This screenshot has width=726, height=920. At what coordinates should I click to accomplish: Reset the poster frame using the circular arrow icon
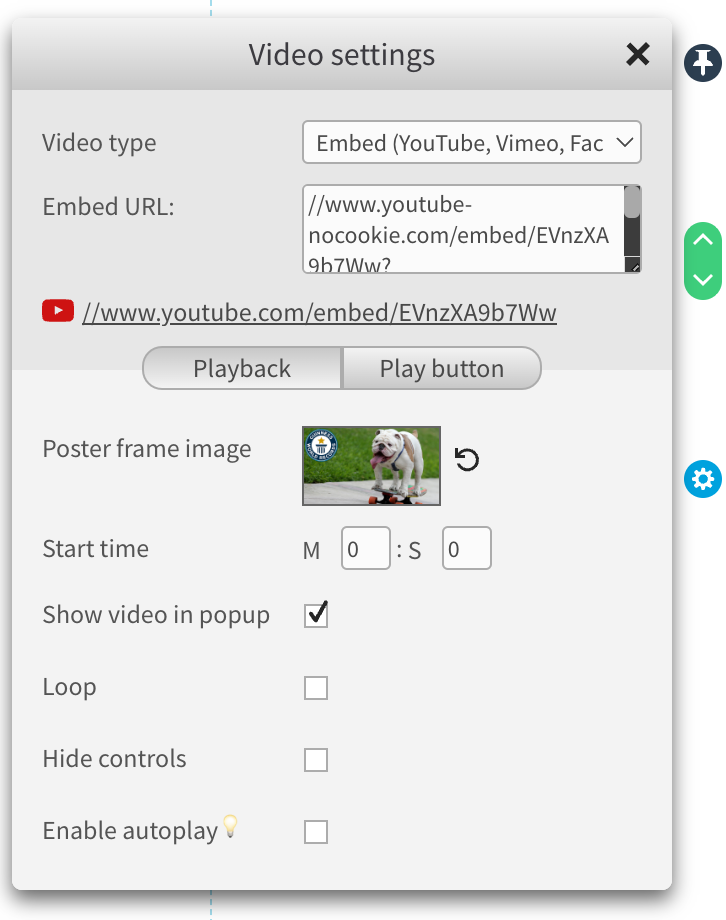pyautogui.click(x=466, y=459)
